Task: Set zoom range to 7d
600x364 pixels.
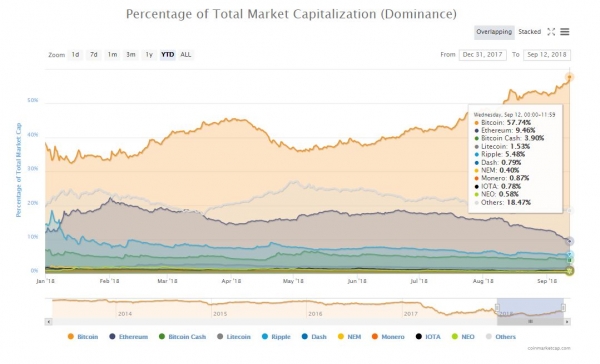Action: 94,55
